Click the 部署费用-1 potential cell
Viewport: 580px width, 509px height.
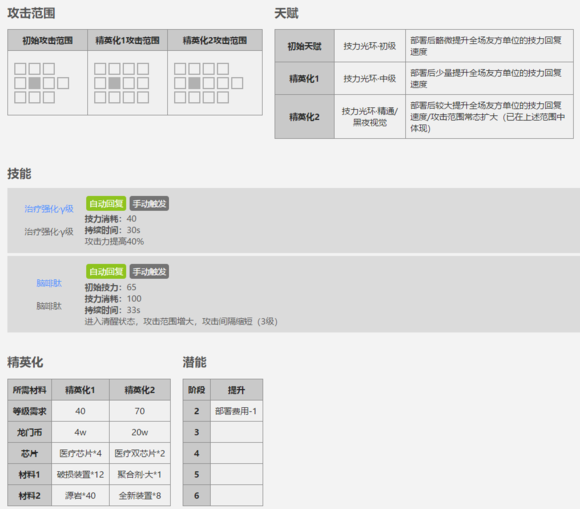[x=236, y=411]
